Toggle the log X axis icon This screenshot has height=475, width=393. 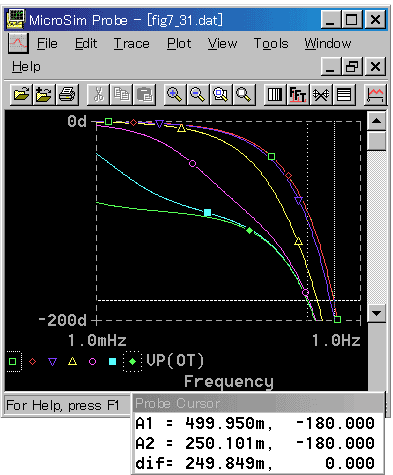pos(275,95)
